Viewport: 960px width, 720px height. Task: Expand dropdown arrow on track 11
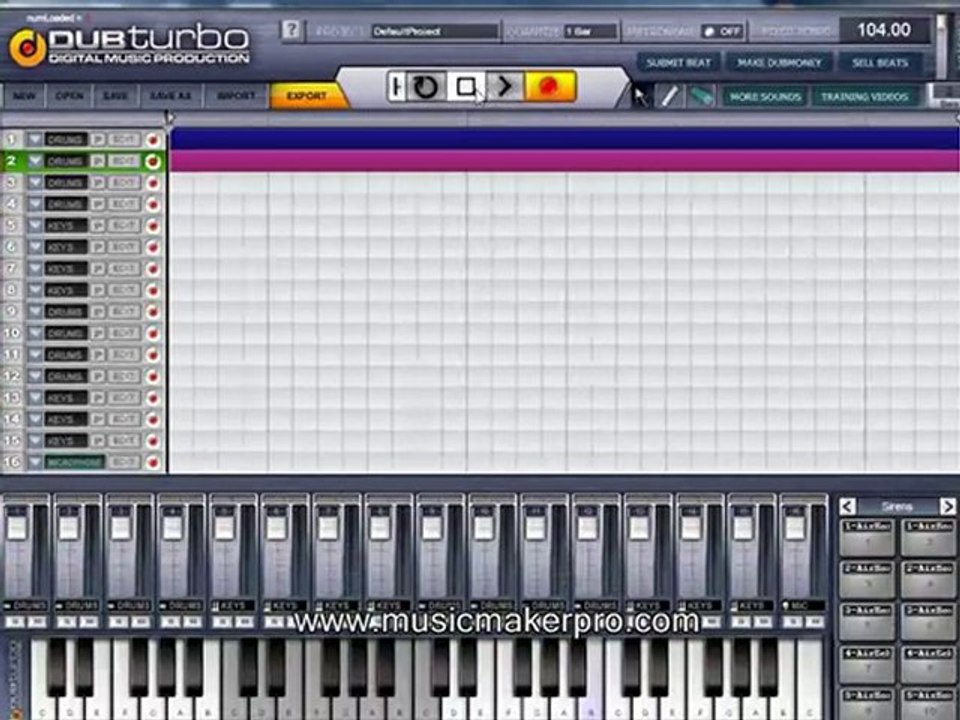point(35,355)
